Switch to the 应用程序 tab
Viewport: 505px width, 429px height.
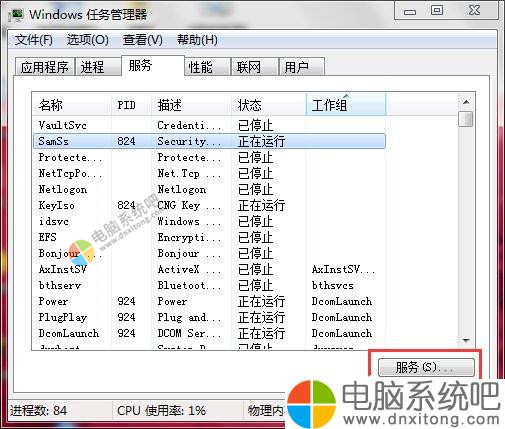tap(44, 67)
